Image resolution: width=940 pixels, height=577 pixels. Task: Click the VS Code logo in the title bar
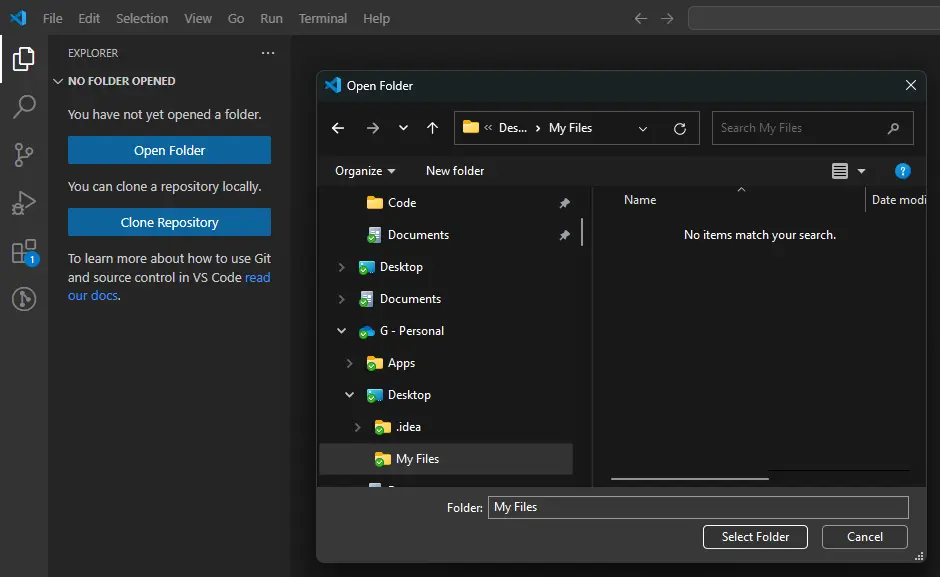[x=18, y=18]
